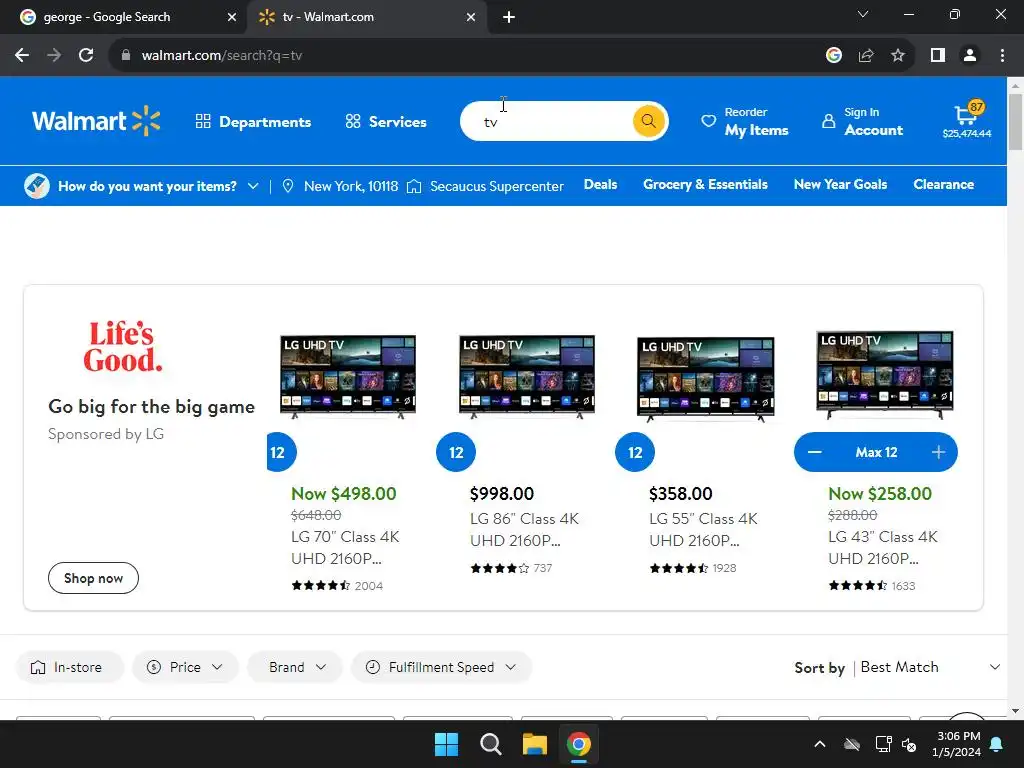Viewport: 1024px width, 768px height.
Task: Open New Year Goals
Action: point(840,184)
